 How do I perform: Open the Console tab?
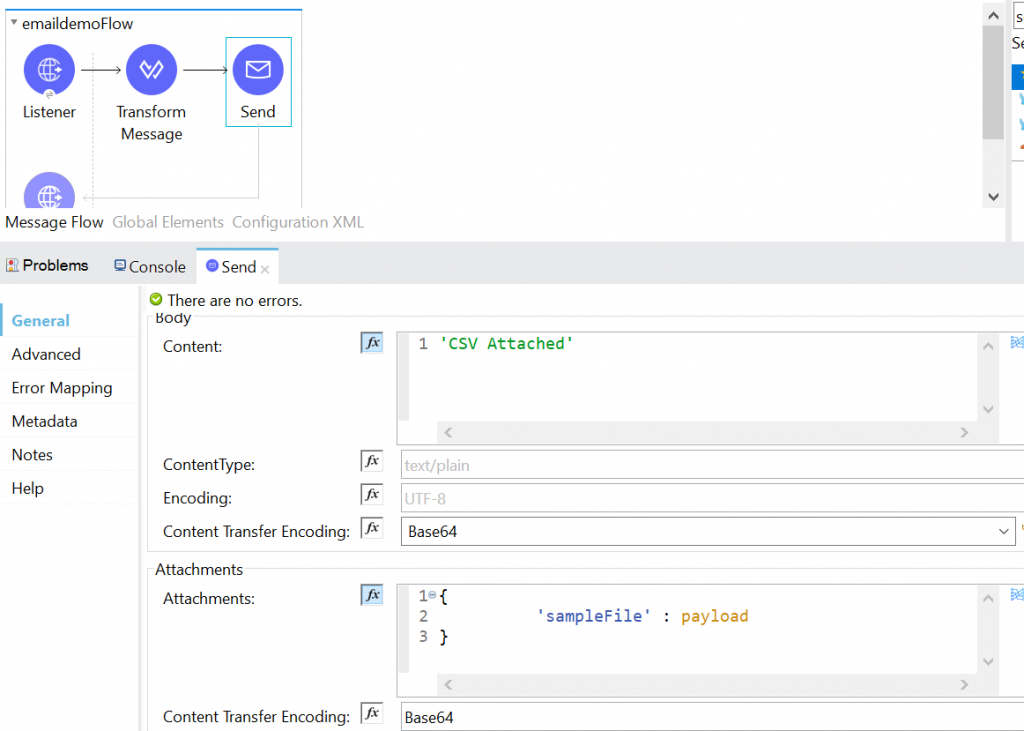pos(148,266)
